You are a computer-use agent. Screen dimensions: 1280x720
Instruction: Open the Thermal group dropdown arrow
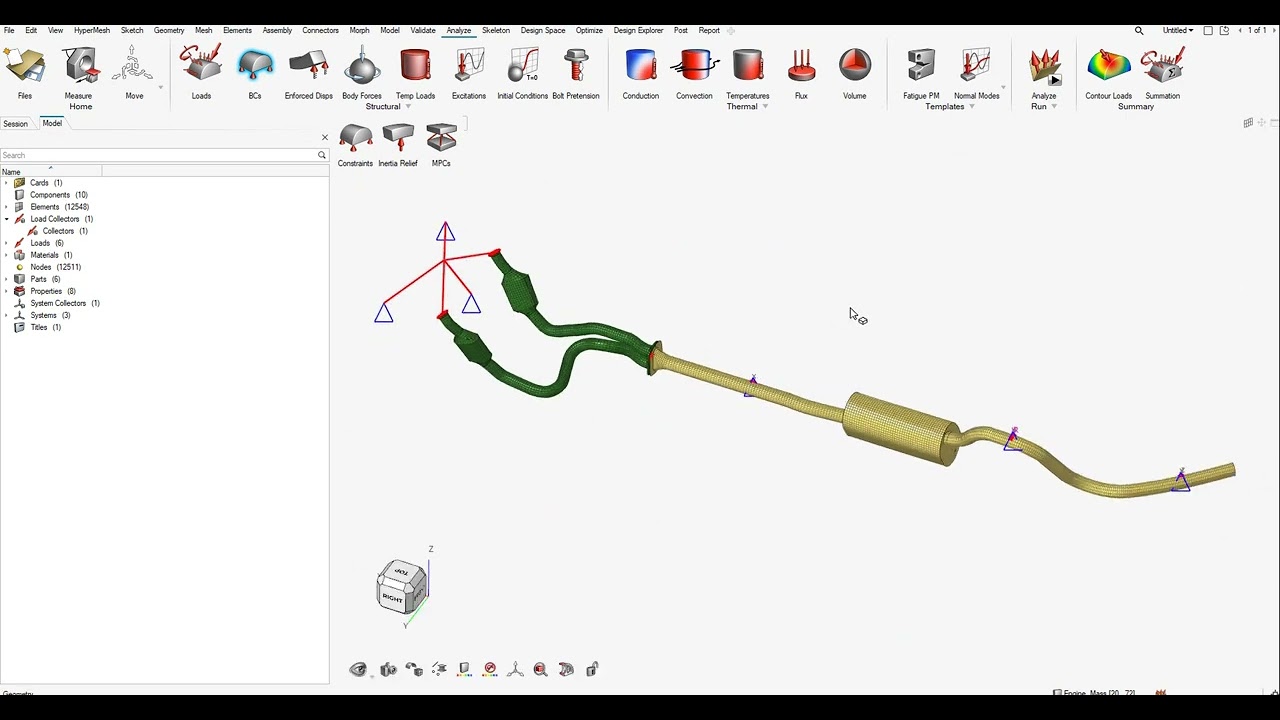[x=765, y=107]
